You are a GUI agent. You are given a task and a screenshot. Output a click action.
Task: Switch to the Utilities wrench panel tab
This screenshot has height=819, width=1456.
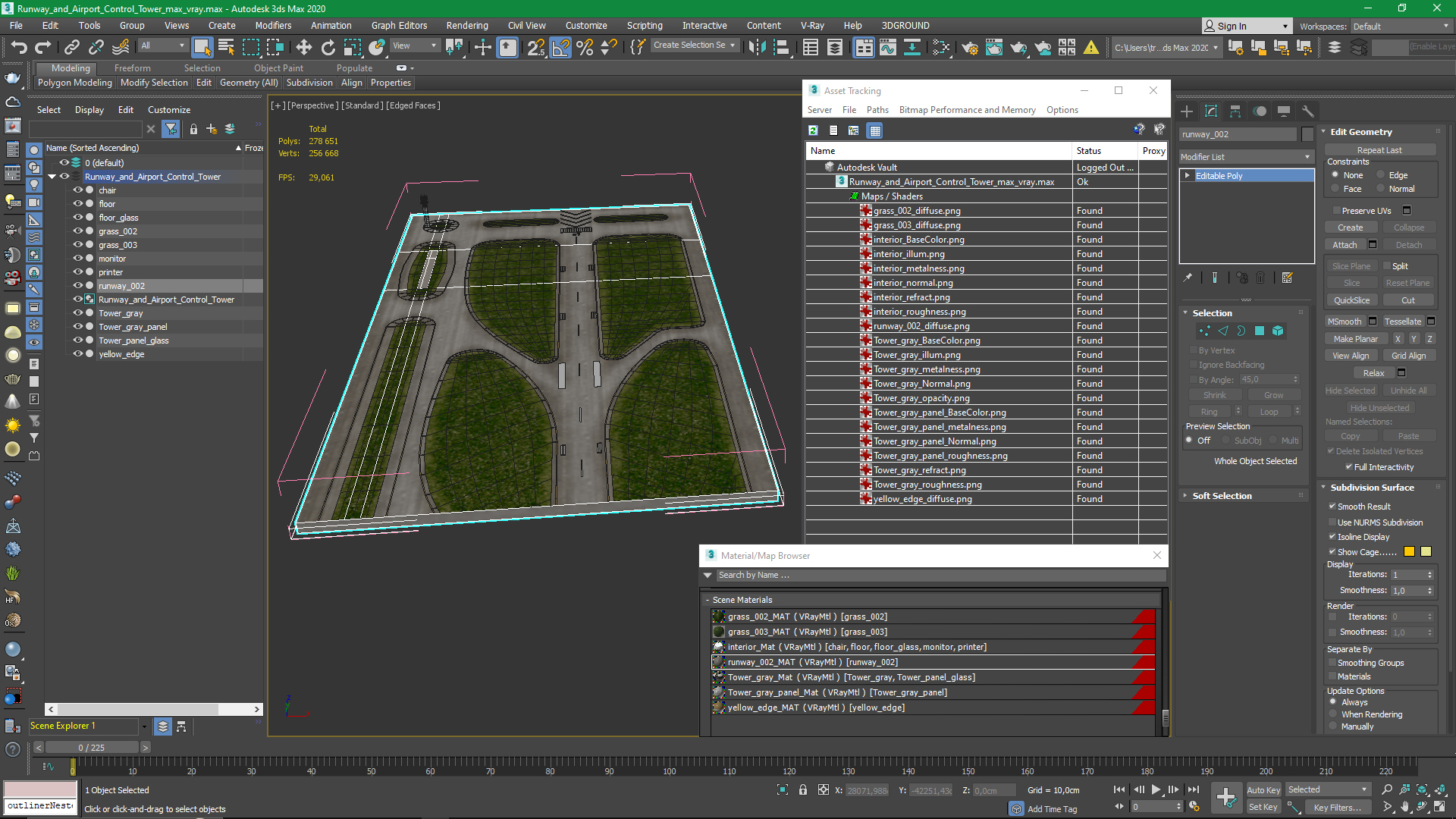pyautogui.click(x=1307, y=111)
